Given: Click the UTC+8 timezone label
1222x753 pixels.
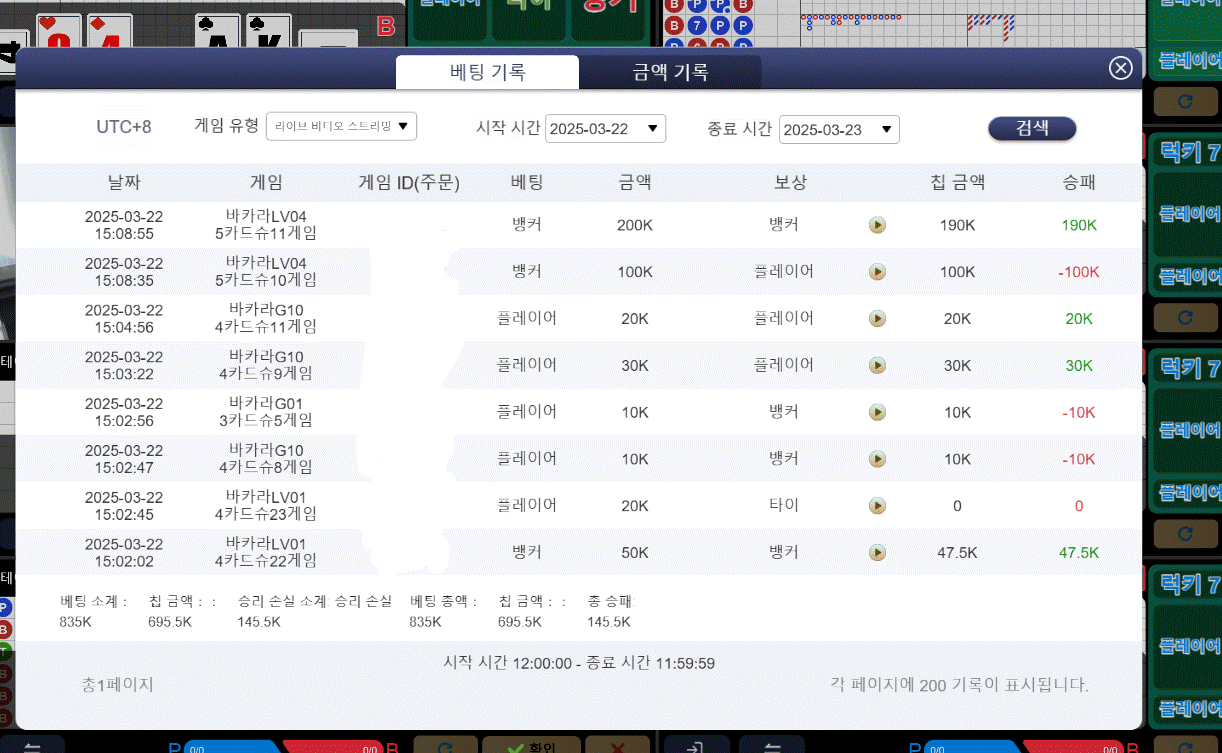Looking at the screenshot, I should (124, 127).
